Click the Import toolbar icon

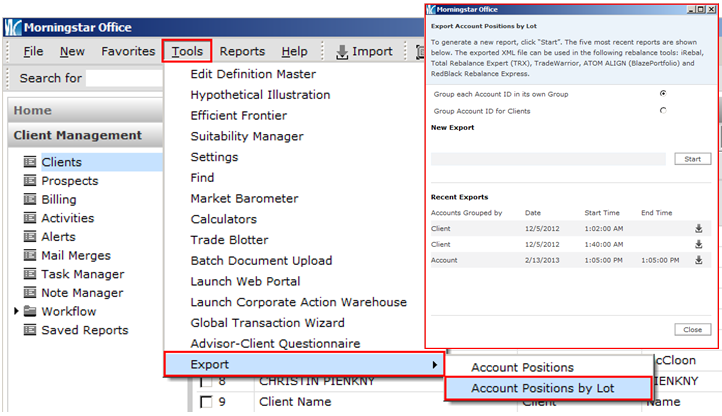[x=342, y=52]
